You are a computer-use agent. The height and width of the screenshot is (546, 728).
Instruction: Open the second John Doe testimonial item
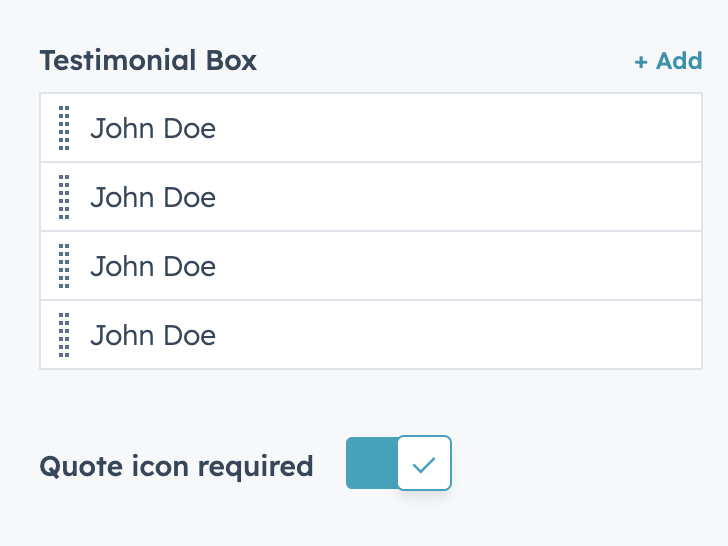153,197
